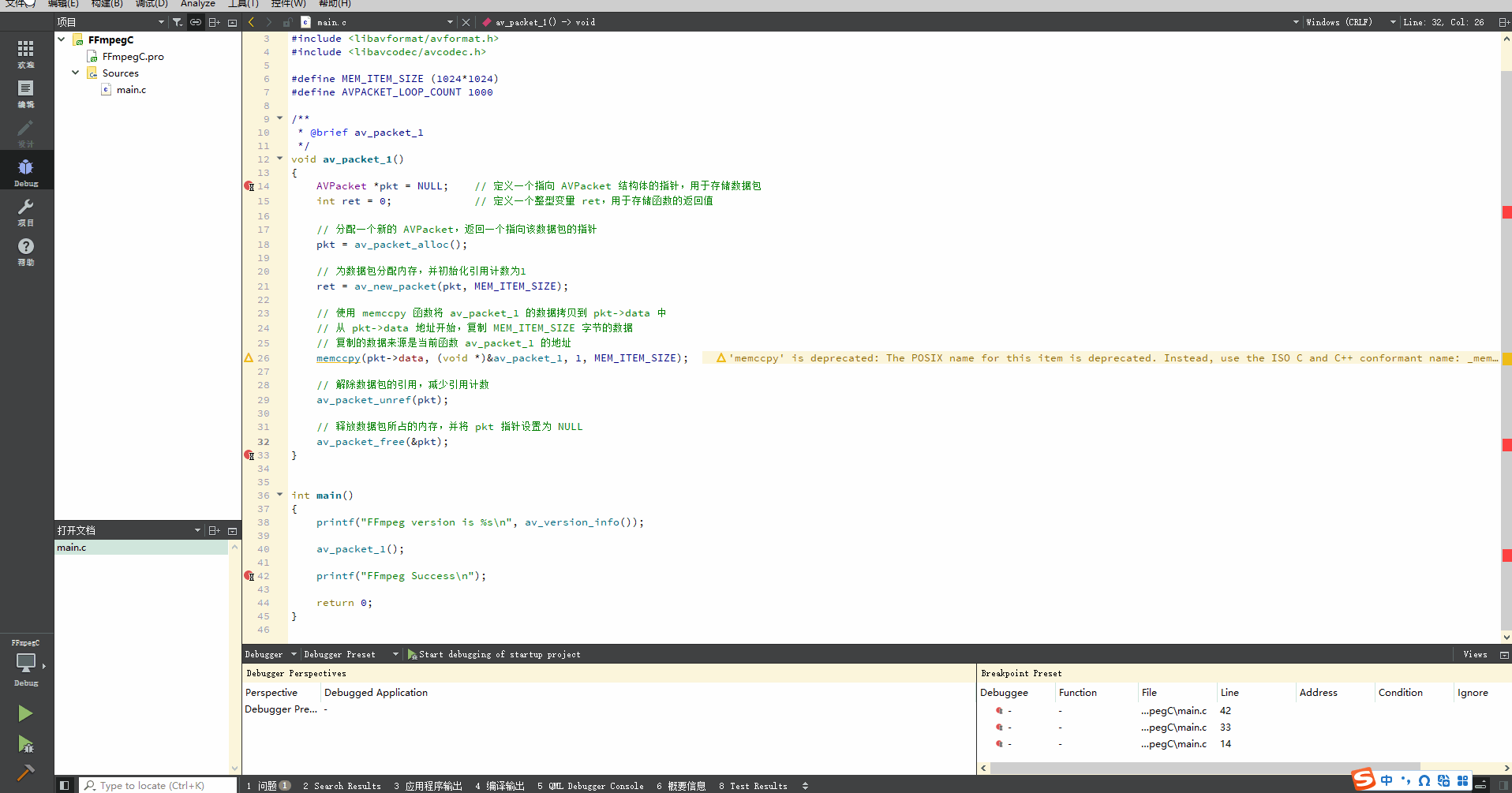Select line 42 breakpoint in Breakpoint Preset
The height and width of the screenshot is (793, 1512).
[x=1243, y=711]
